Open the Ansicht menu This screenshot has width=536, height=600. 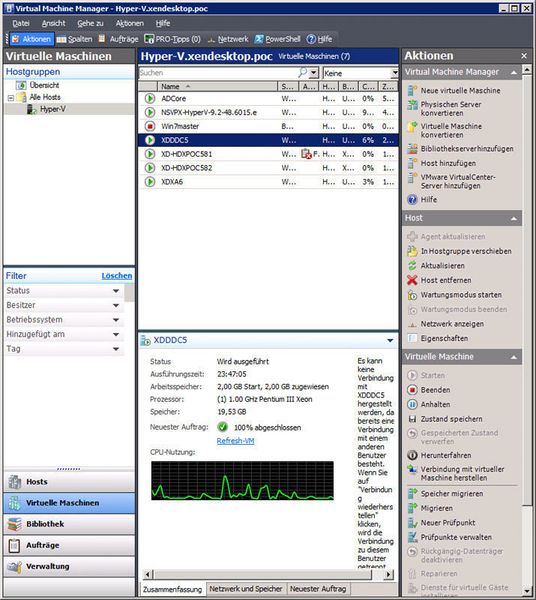54,23
